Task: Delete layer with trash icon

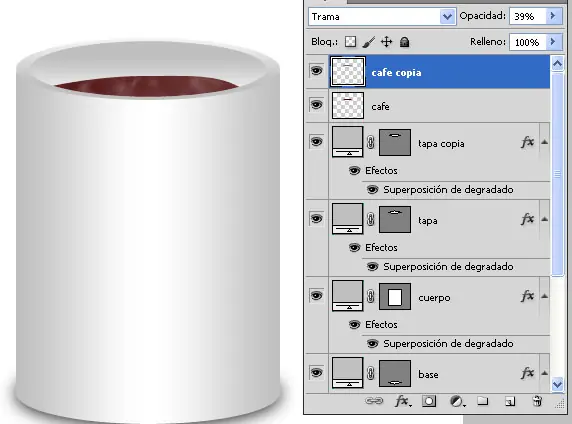Action: (x=537, y=401)
